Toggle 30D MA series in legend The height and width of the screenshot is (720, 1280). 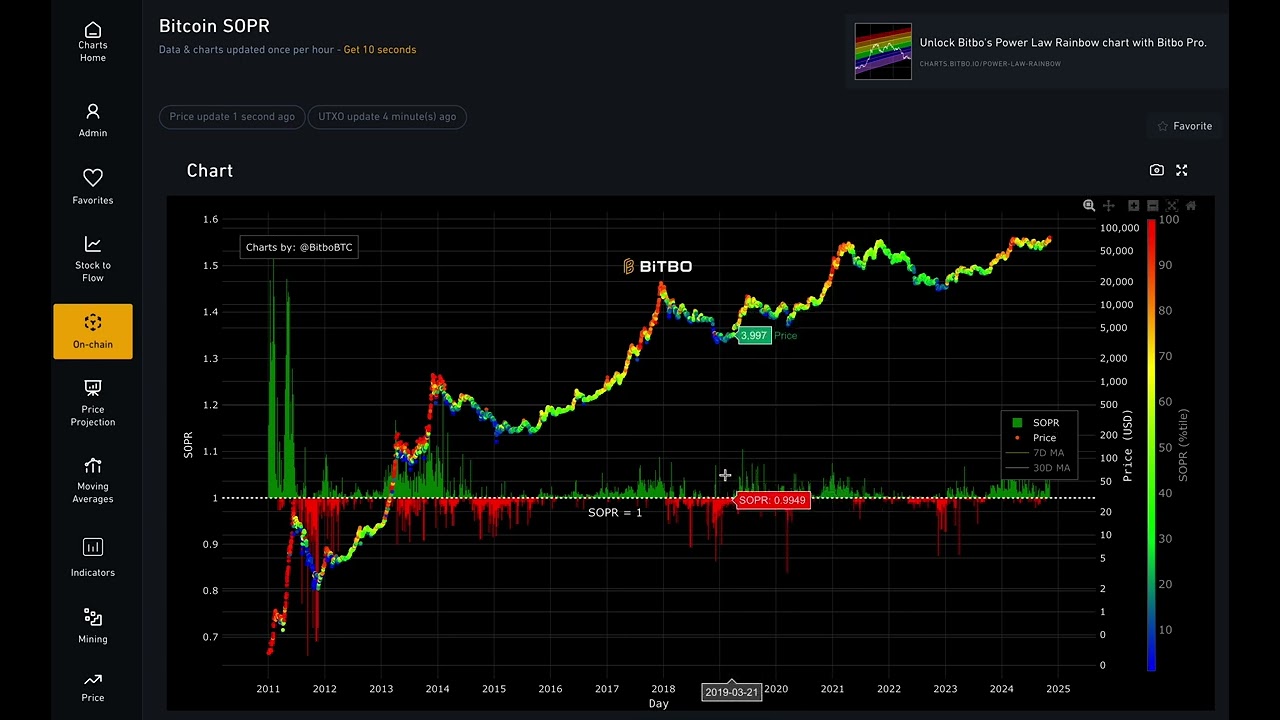click(x=1037, y=468)
